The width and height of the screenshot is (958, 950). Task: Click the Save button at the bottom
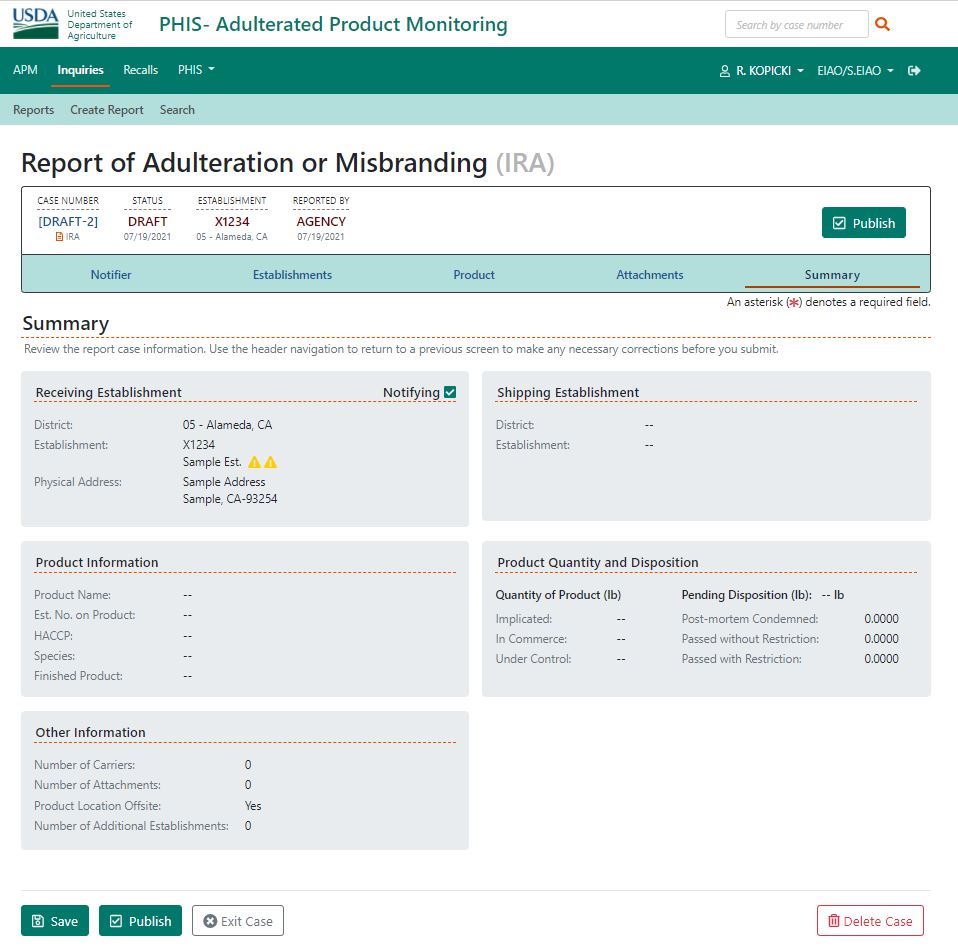tap(55, 921)
